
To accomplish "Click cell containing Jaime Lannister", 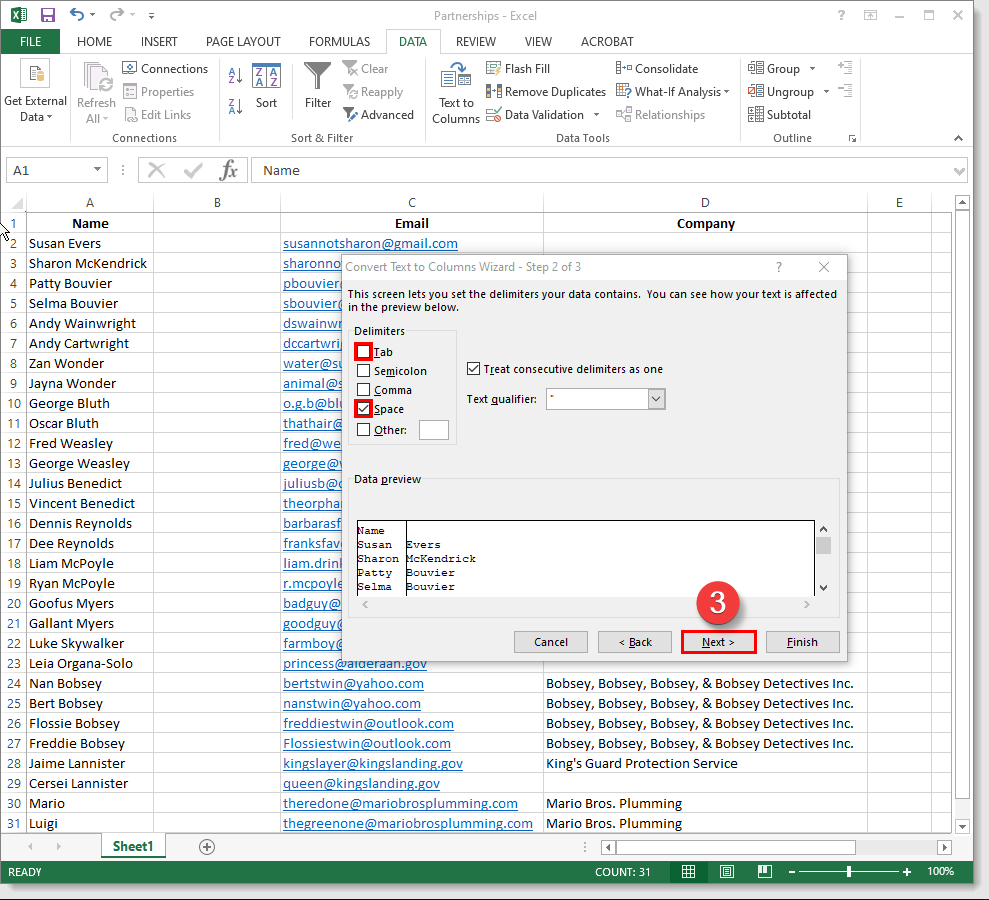I will 90,763.
